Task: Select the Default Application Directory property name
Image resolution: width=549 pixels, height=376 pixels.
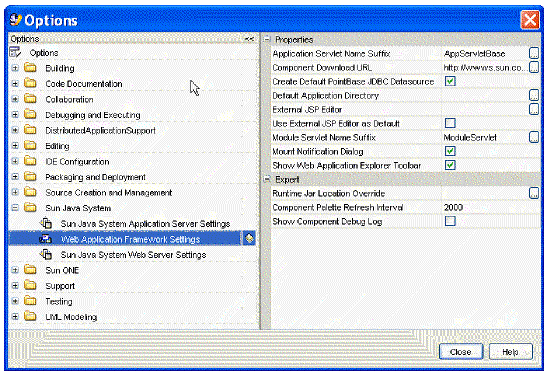Action: click(326, 96)
